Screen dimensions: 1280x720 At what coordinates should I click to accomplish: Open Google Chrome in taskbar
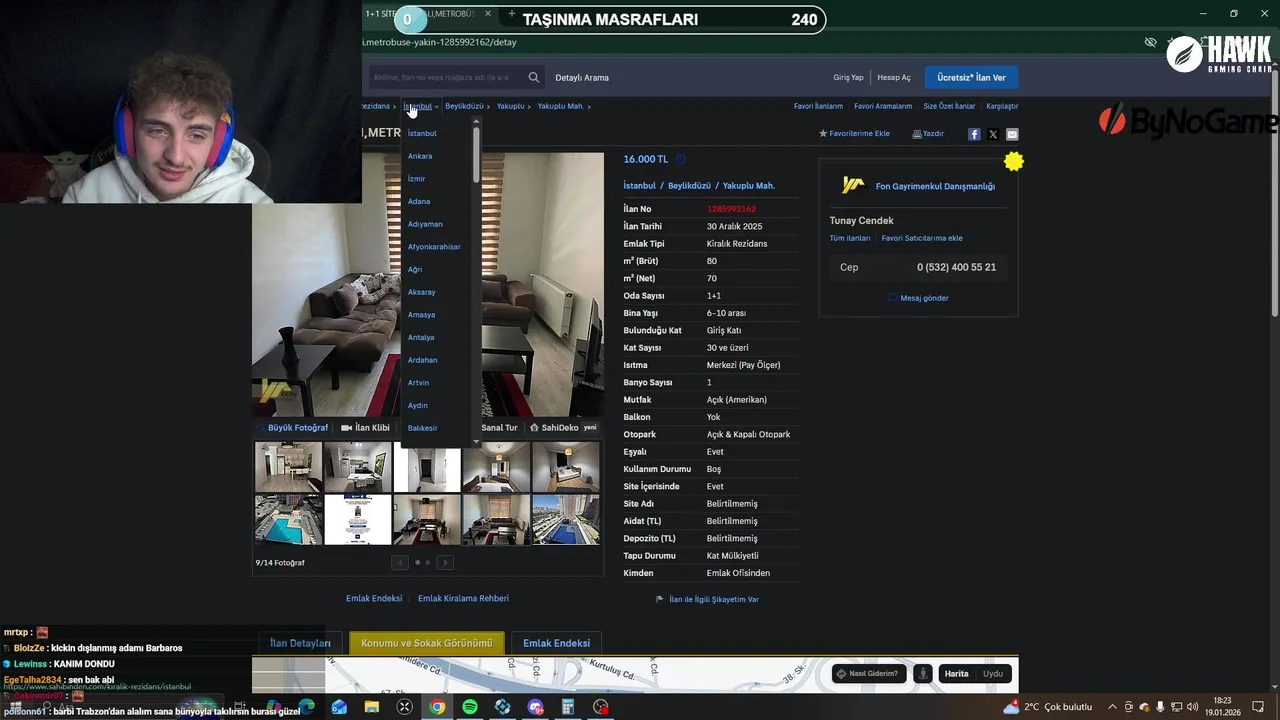click(x=437, y=707)
